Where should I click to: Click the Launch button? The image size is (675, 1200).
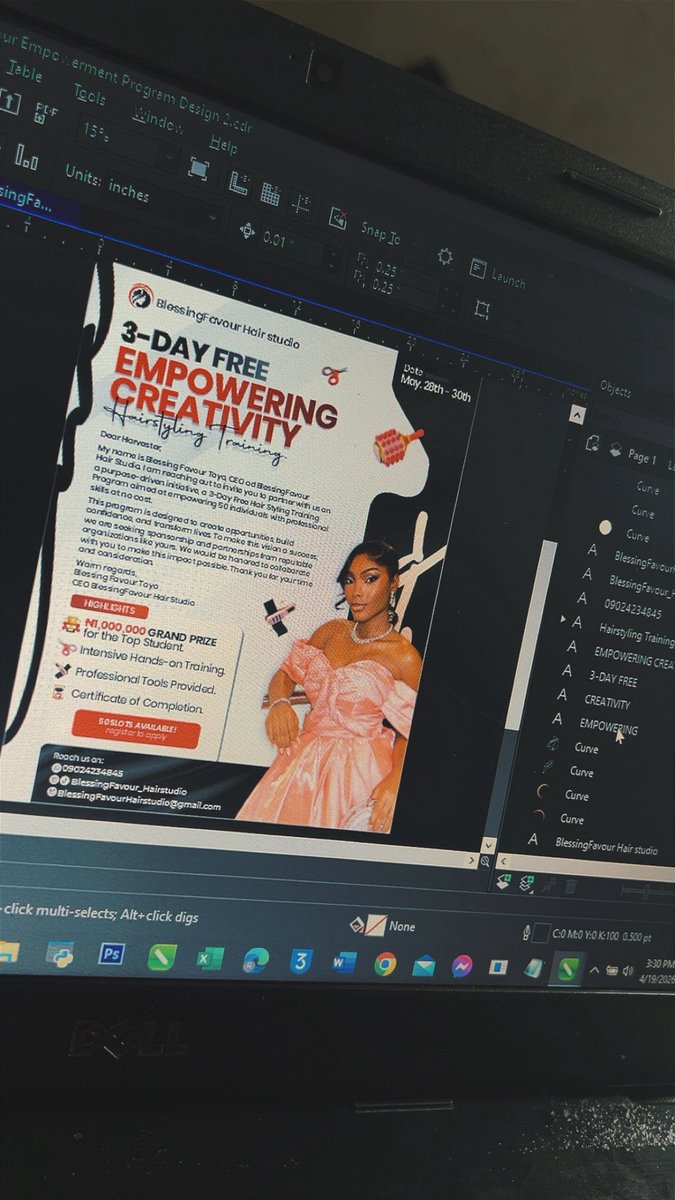pos(498,274)
